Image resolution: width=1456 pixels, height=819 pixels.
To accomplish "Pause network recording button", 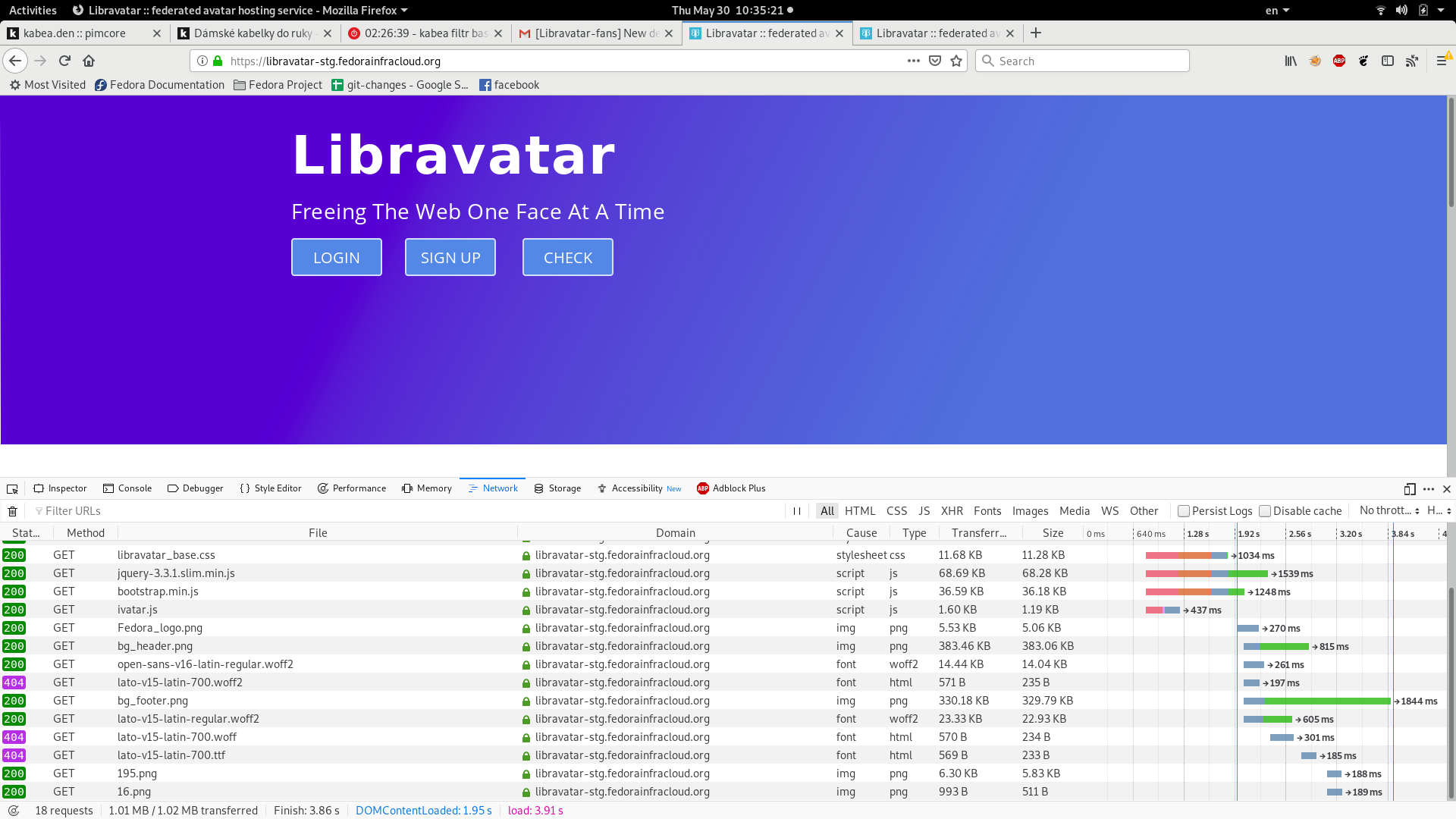I will [x=797, y=511].
